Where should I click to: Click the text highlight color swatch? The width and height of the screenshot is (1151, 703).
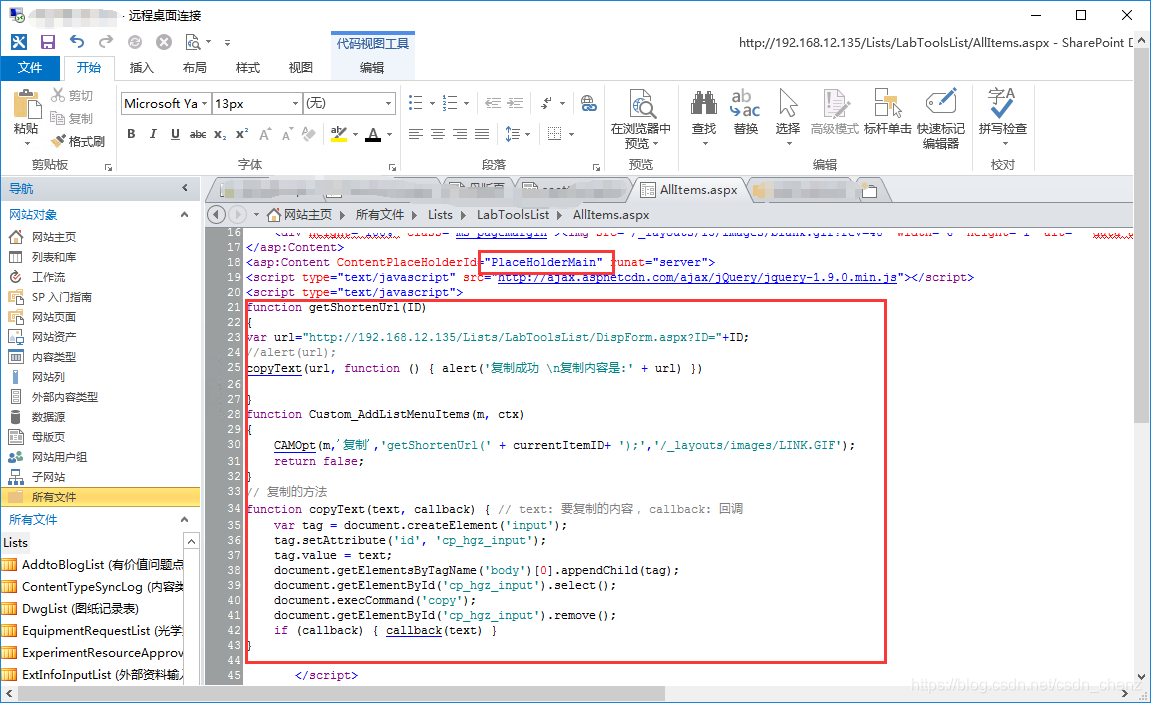click(x=338, y=134)
